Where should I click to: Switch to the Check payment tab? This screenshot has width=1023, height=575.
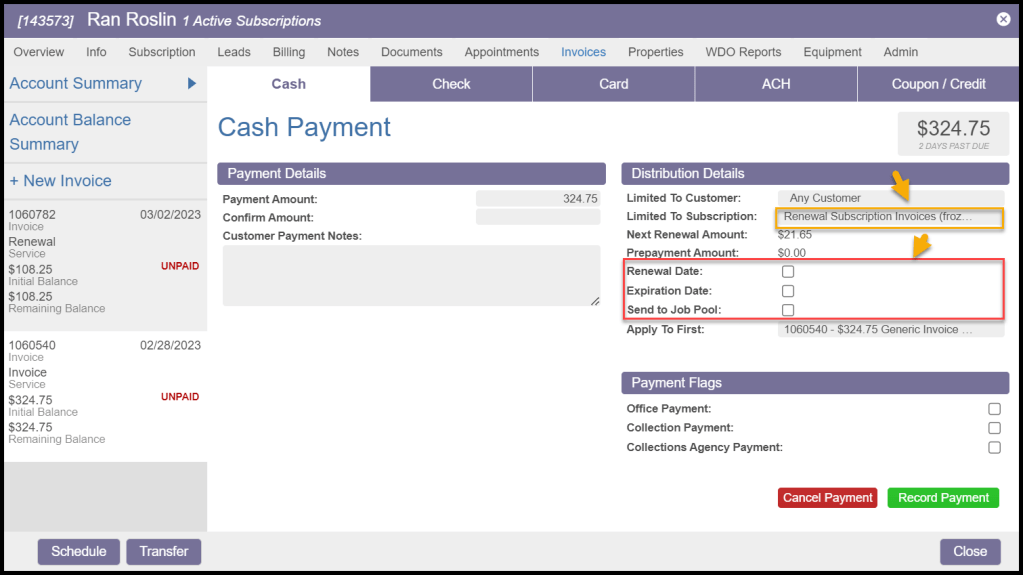(x=451, y=84)
